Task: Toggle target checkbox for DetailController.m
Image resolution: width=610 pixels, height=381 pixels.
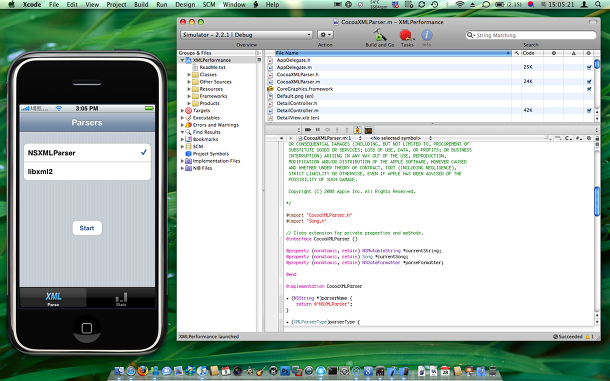Action: click(x=589, y=111)
